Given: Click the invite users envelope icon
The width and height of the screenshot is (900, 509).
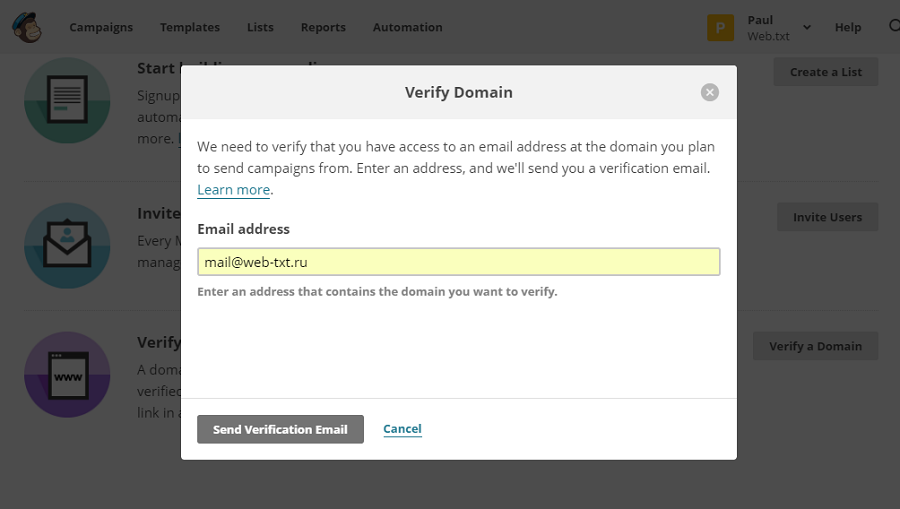Looking at the screenshot, I should [67, 245].
